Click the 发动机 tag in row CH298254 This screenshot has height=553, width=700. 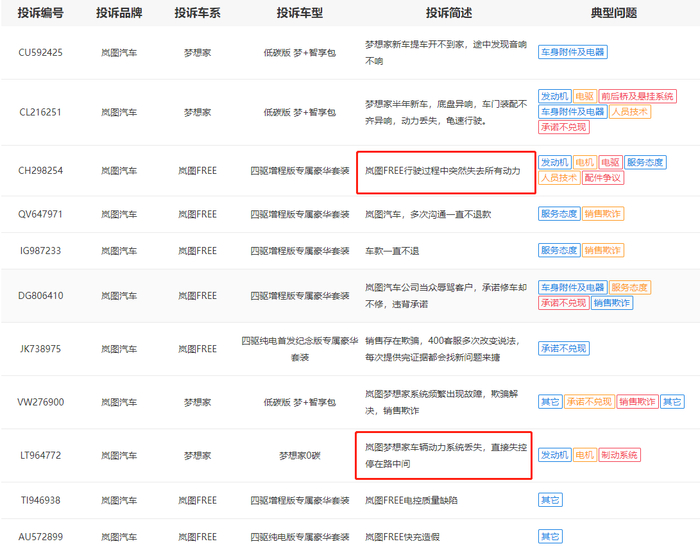pyautogui.click(x=554, y=162)
